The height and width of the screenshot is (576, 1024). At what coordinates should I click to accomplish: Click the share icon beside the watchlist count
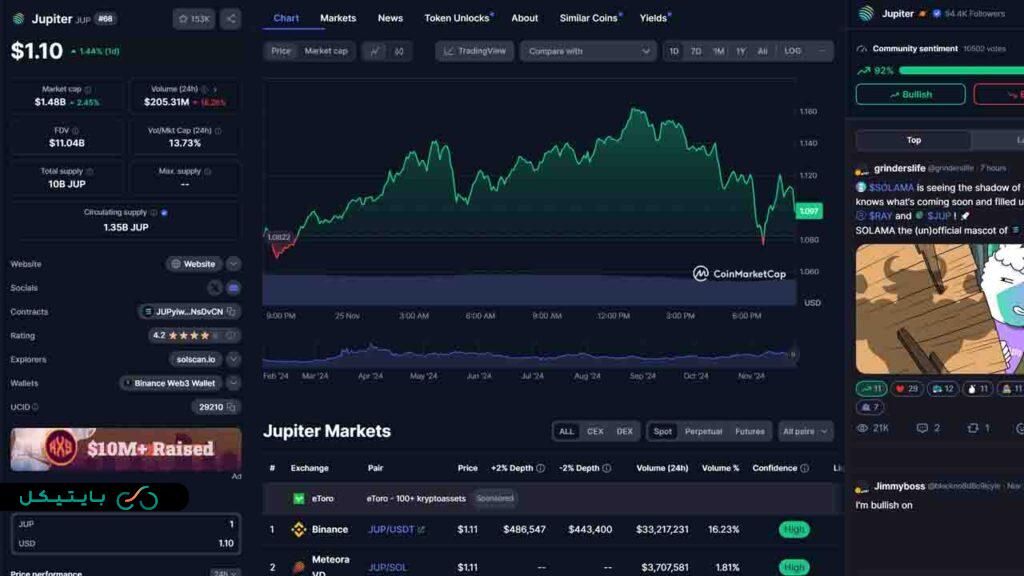[x=230, y=19]
